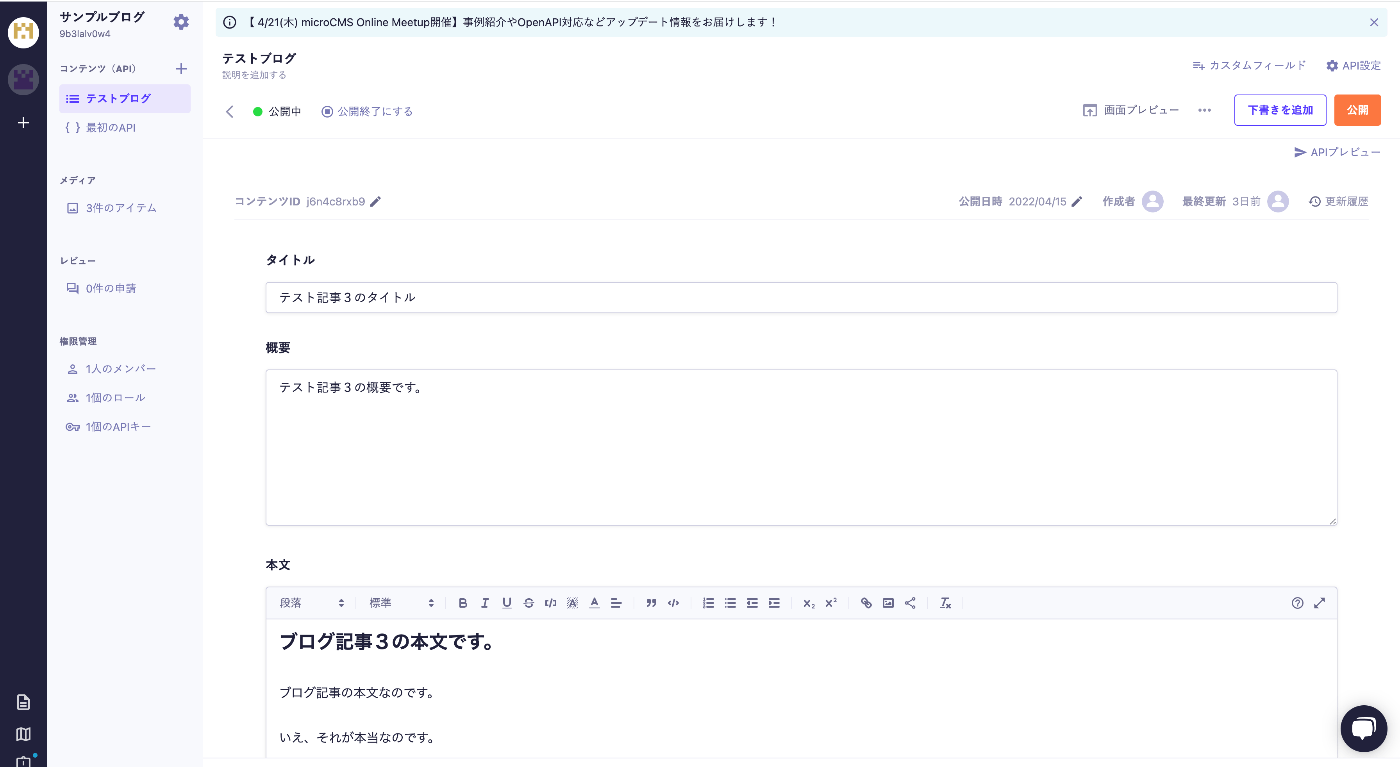The width and height of the screenshot is (1400, 767).
Task: Toggle superscript formatting
Action: click(x=830, y=602)
